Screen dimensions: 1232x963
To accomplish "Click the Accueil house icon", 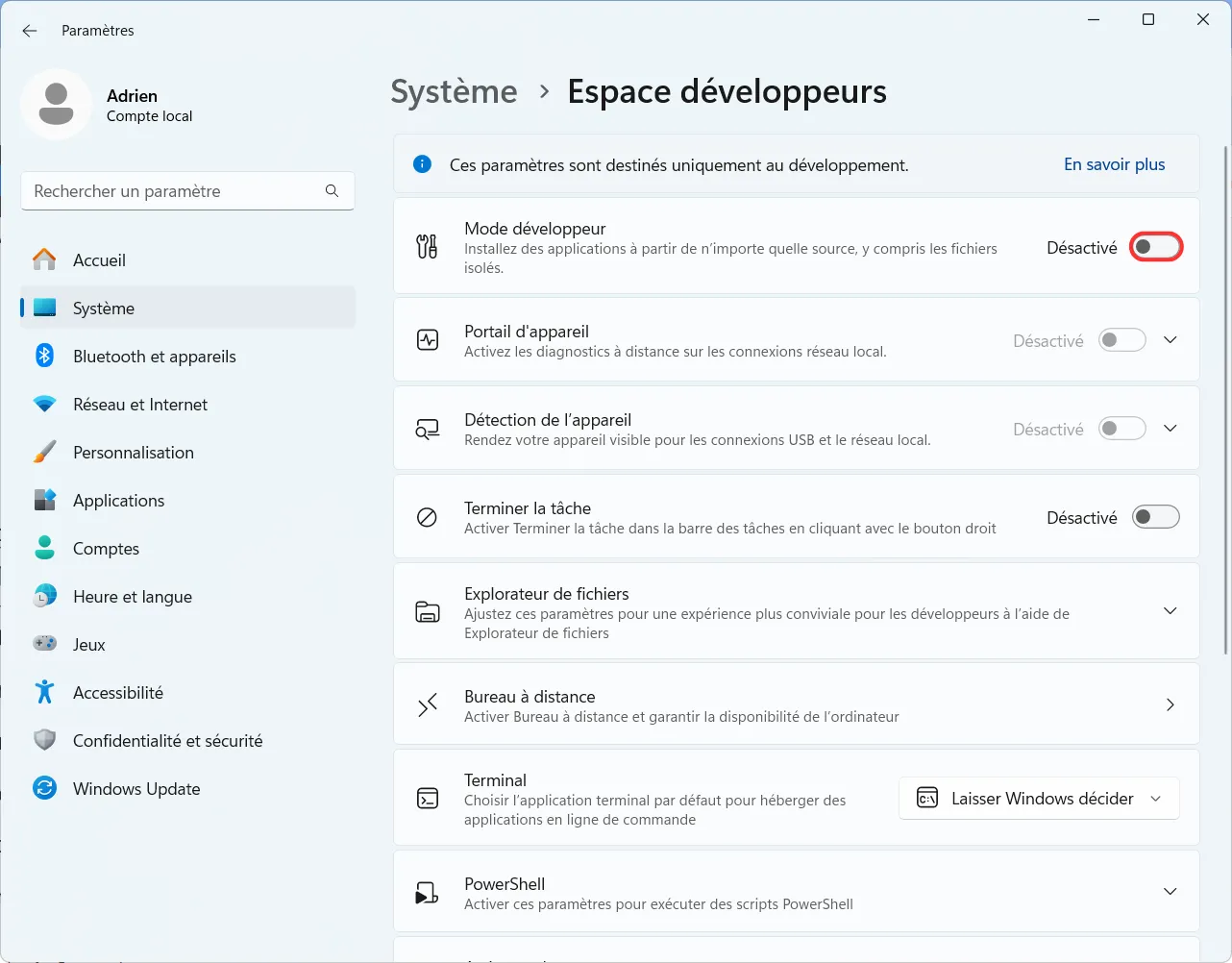I will click(x=44, y=259).
